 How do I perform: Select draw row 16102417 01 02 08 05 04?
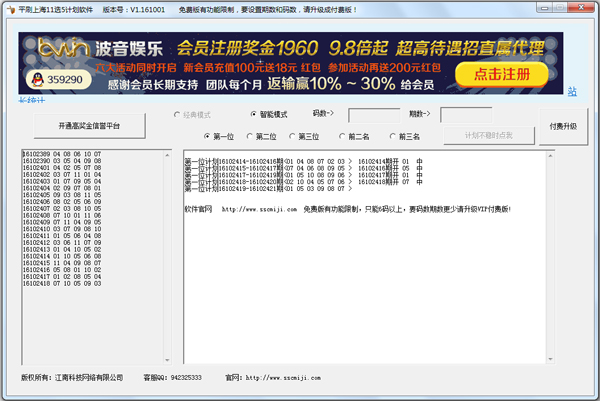pyautogui.click(x=62, y=277)
